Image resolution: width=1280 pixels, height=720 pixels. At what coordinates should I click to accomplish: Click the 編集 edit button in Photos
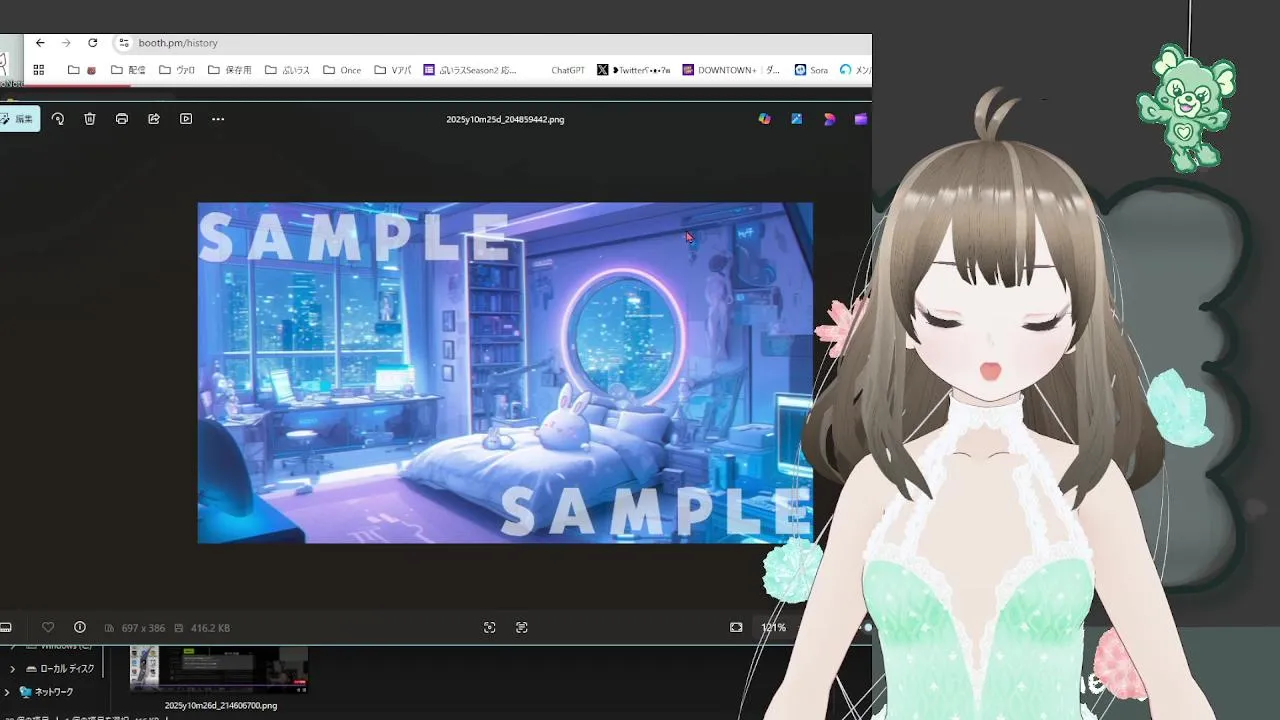[x=18, y=119]
